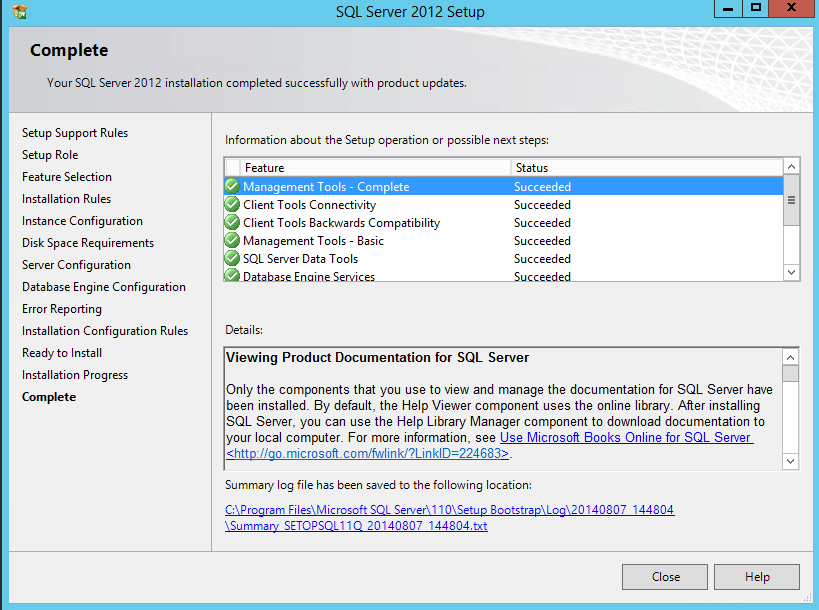Select Client Tools Backwards Compatibility row
Image resolution: width=819 pixels, height=610 pixels.
[504, 222]
